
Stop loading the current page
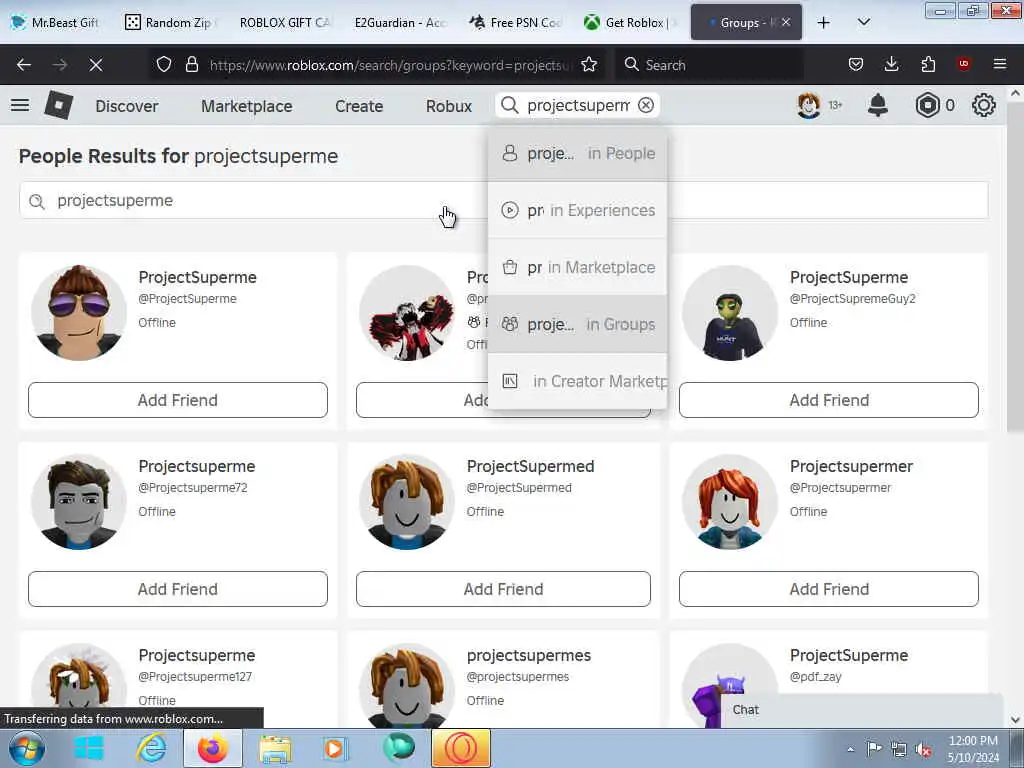coord(96,65)
